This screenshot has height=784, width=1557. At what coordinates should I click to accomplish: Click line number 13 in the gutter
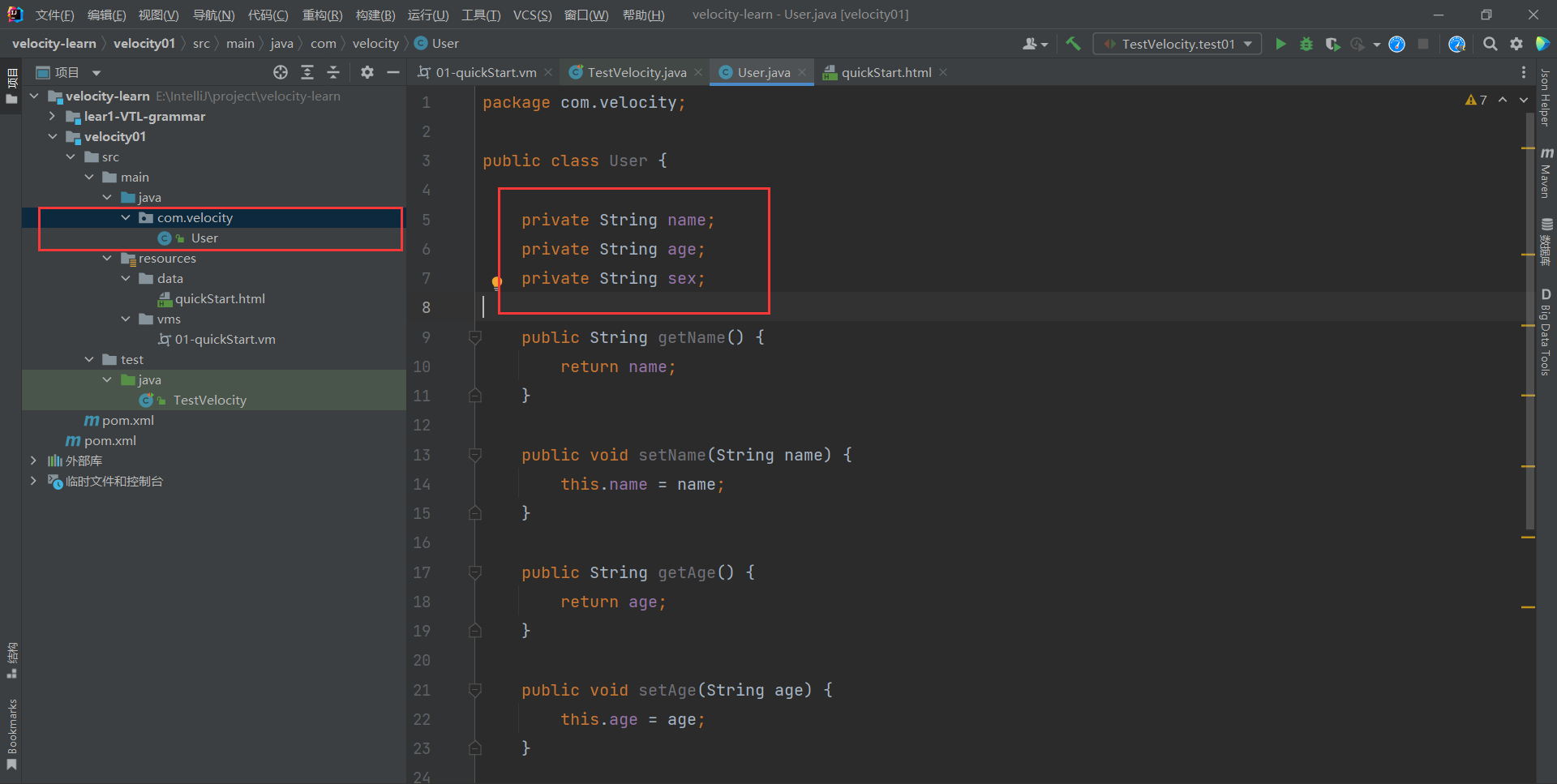[422, 455]
